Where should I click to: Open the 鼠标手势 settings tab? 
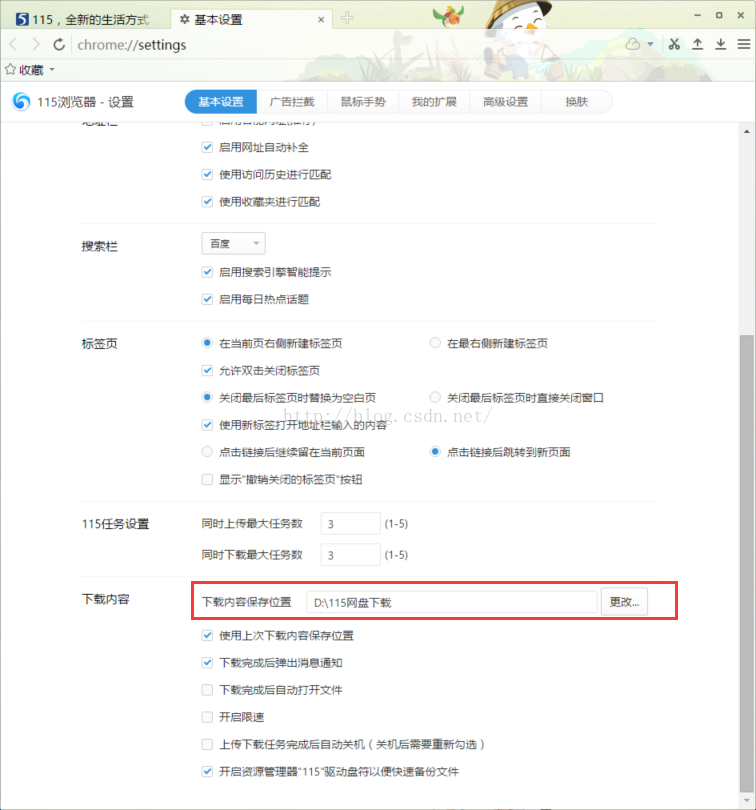[363, 102]
